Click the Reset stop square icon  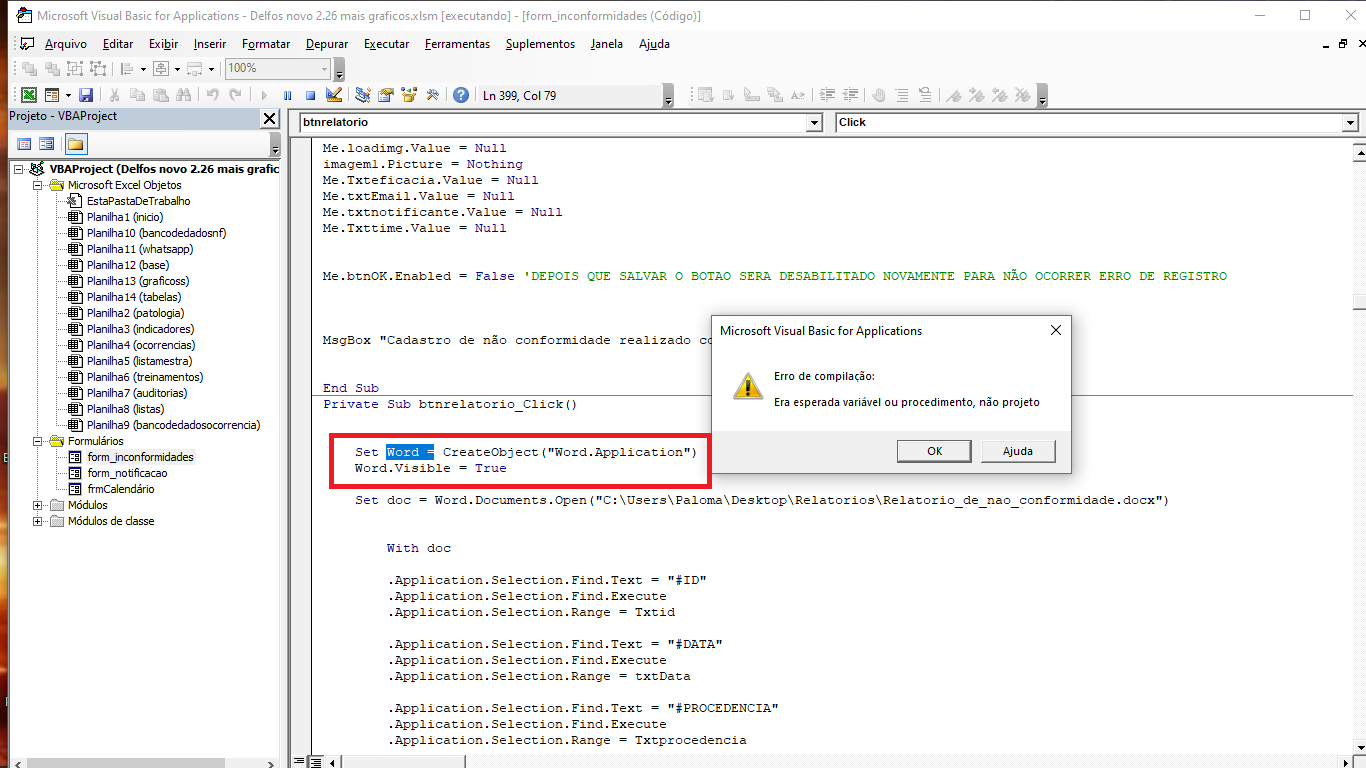click(310, 95)
